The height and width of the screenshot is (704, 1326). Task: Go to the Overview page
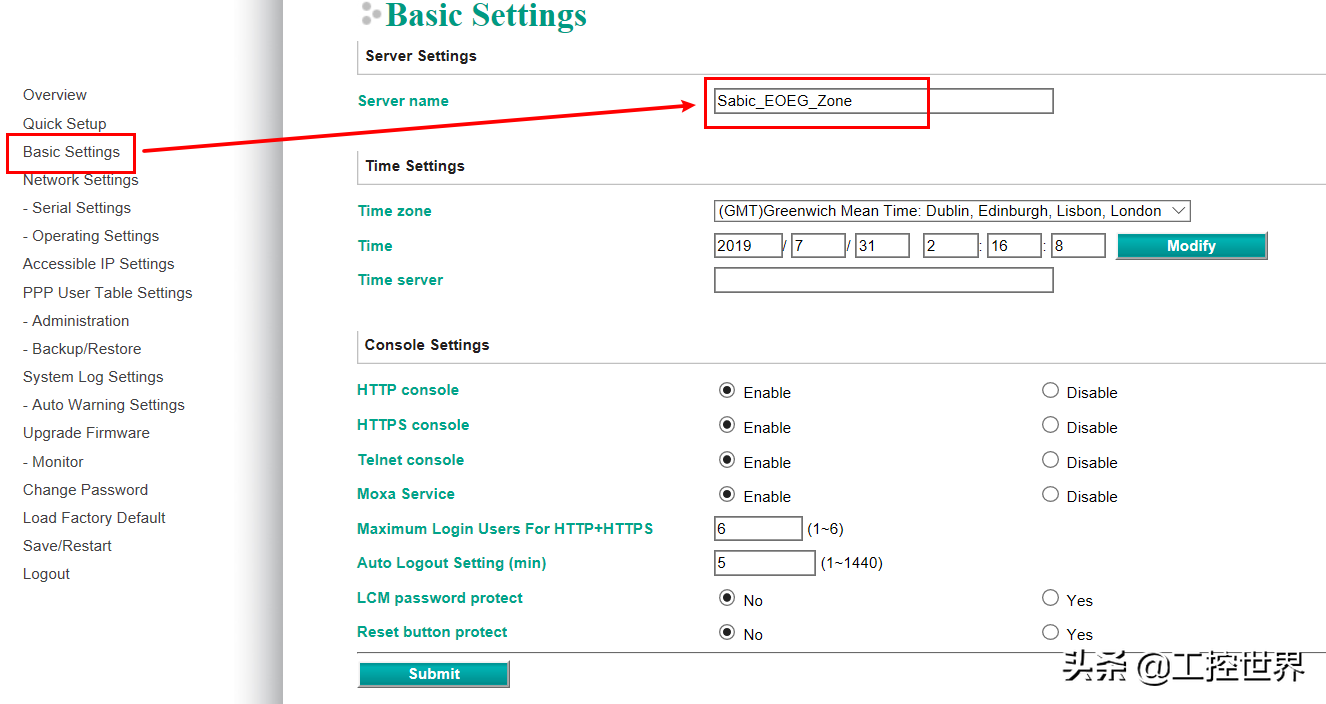pos(55,95)
